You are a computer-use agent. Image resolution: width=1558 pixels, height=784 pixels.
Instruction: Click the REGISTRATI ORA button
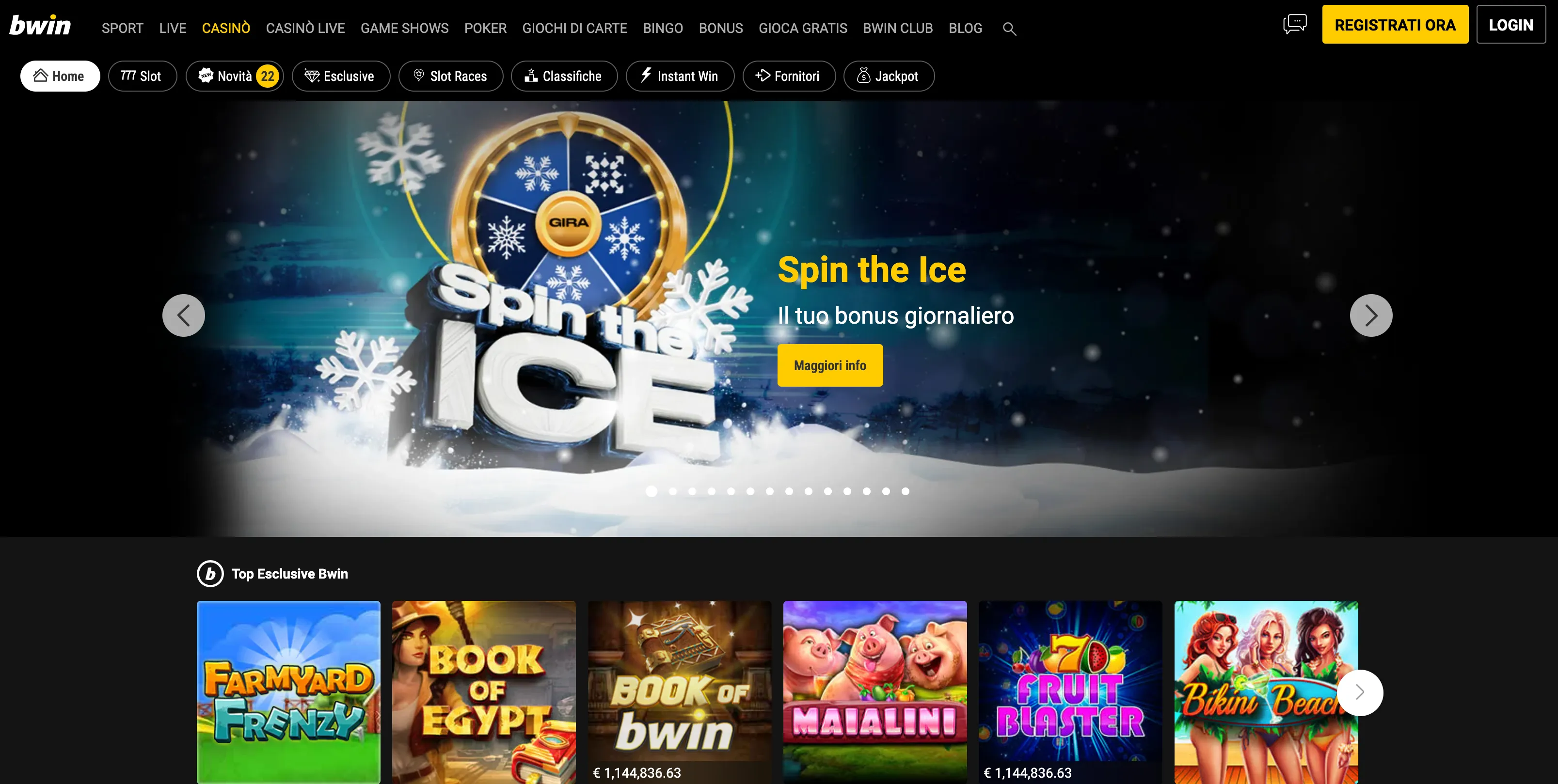coord(1395,24)
